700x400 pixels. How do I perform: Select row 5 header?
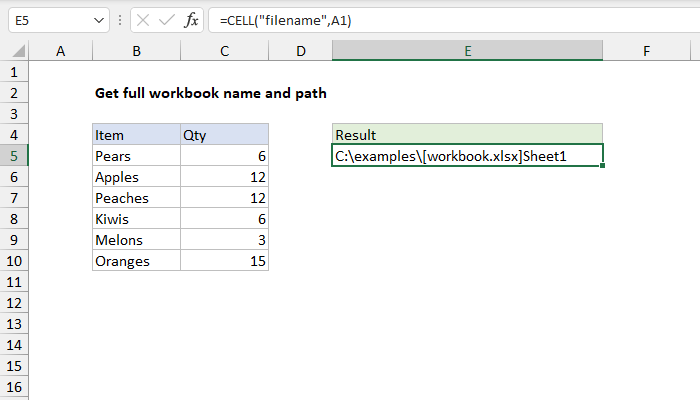tap(14, 156)
